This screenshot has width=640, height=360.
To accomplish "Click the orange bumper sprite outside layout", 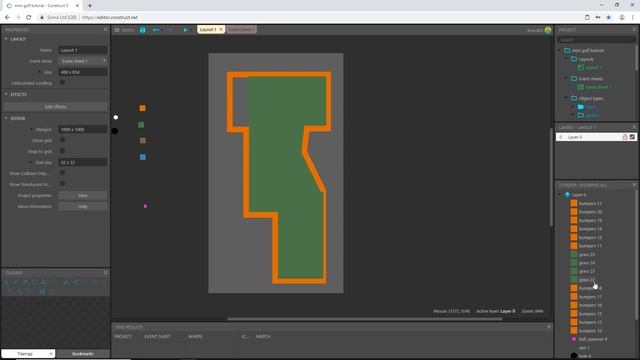I will pyautogui.click(x=142, y=108).
